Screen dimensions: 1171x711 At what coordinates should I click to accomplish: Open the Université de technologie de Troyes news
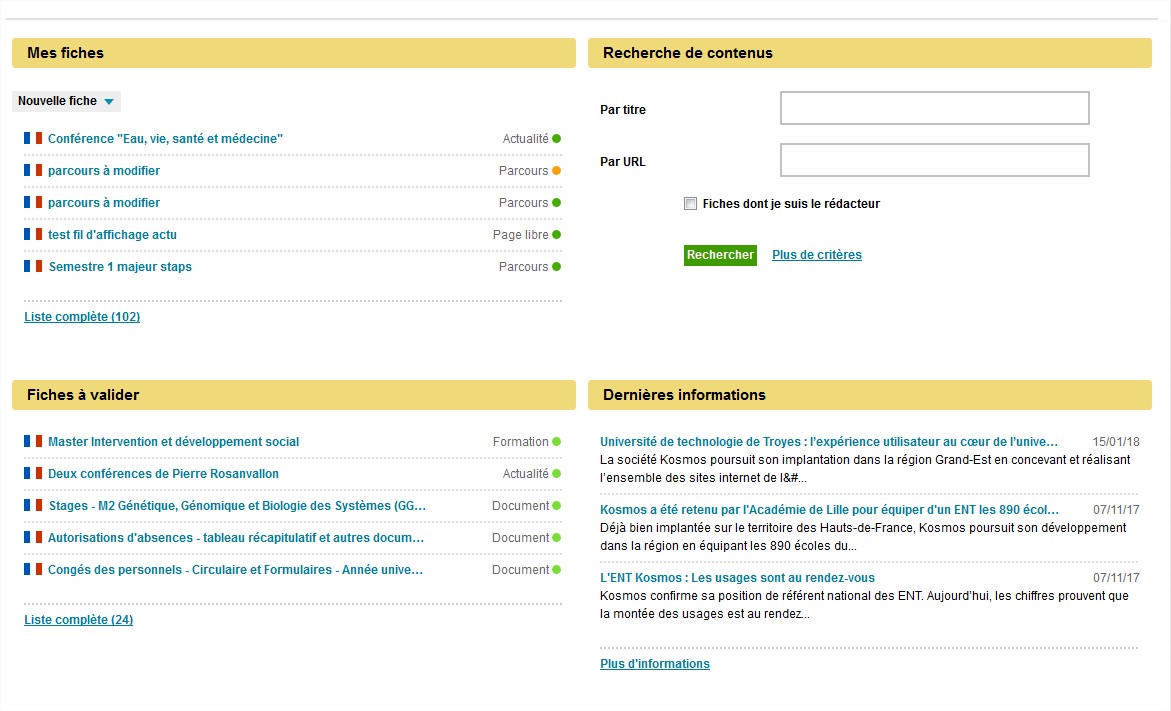coord(829,442)
